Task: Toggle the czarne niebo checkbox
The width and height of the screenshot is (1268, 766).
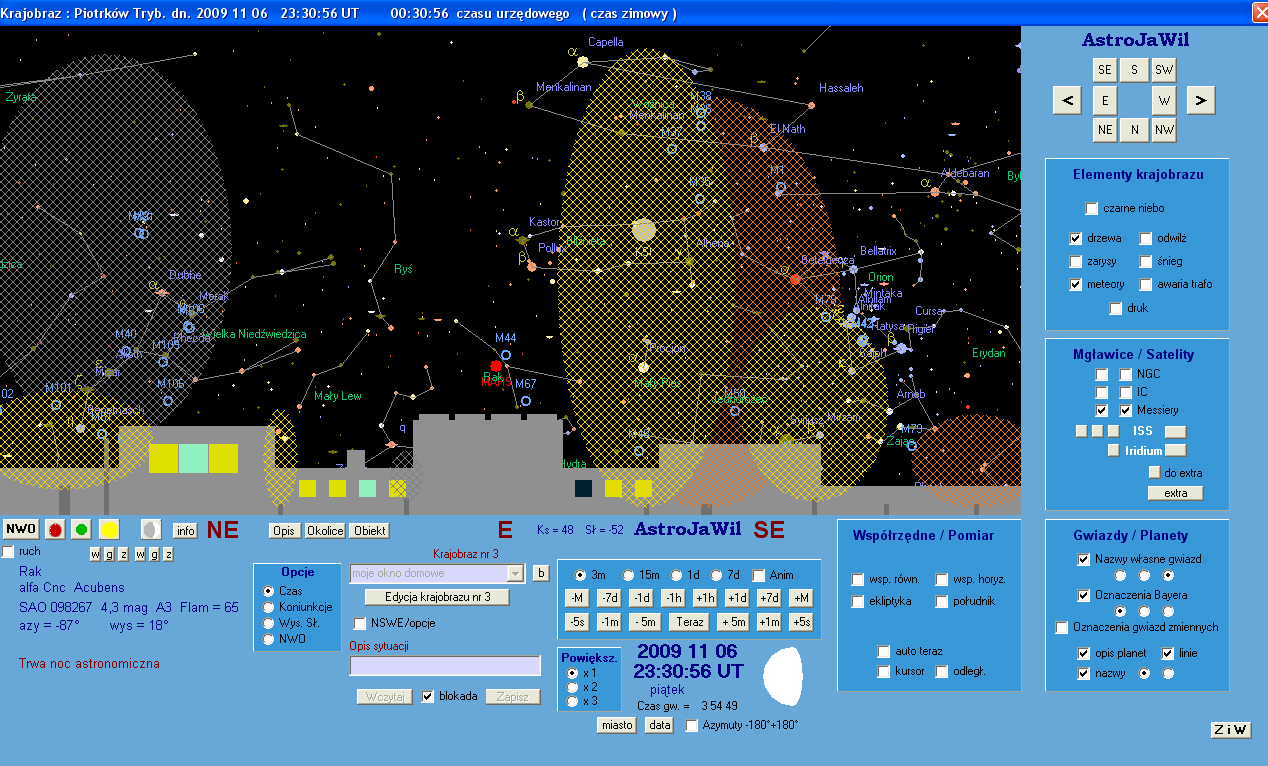Action: [x=1092, y=208]
